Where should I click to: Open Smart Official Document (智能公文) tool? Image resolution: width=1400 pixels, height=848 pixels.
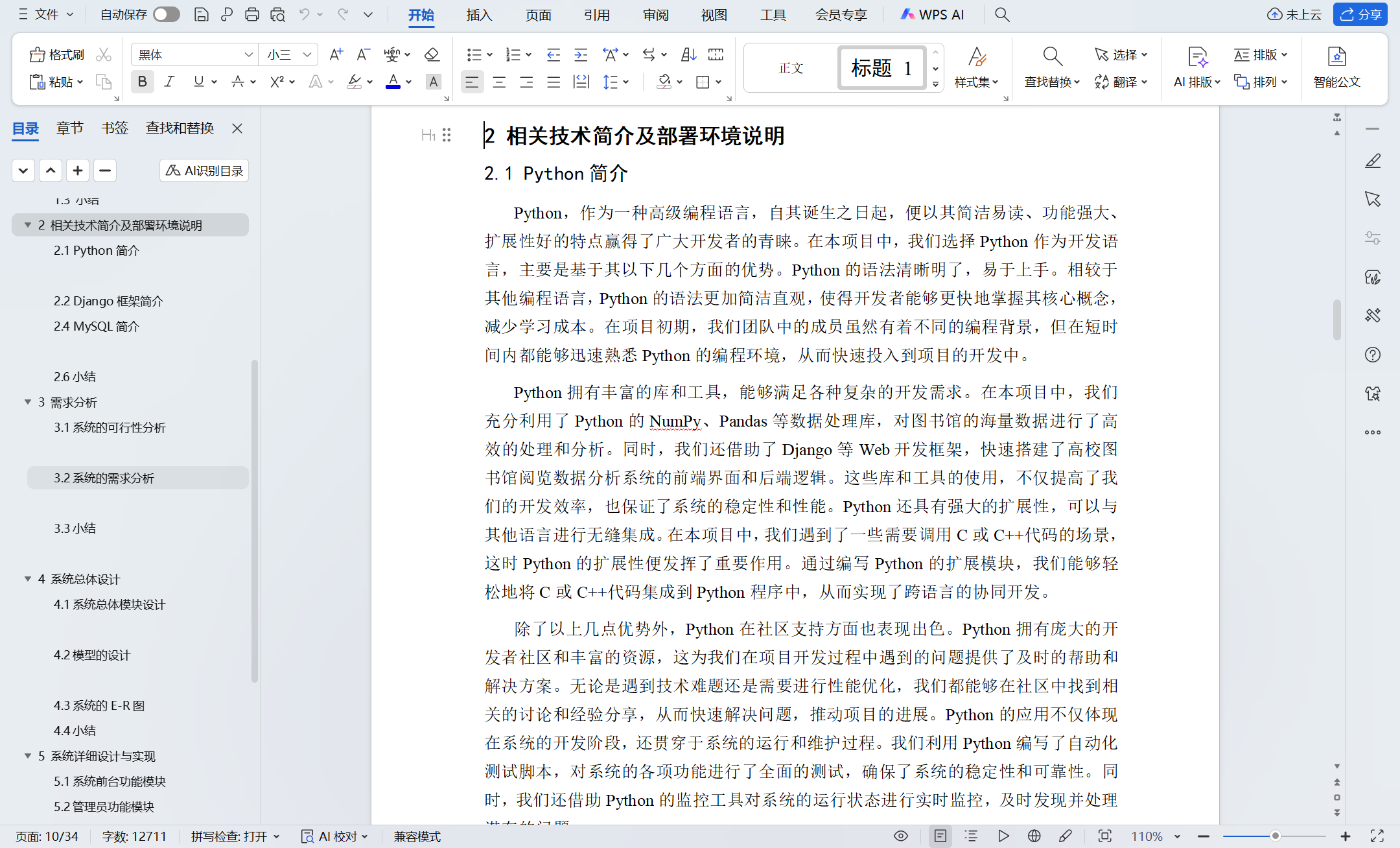tap(1336, 67)
